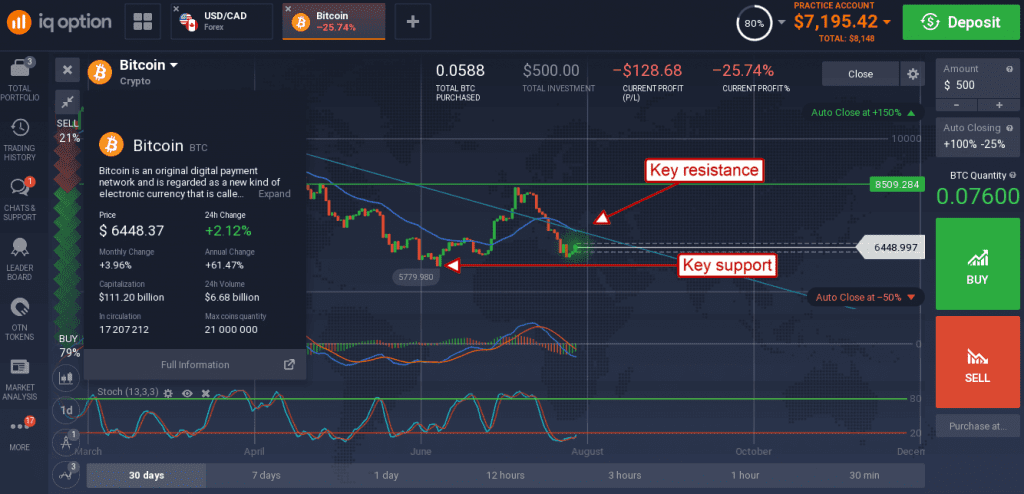Remove the Stoch indicator with X
Screen dimensions: 1024x494
tap(205, 393)
